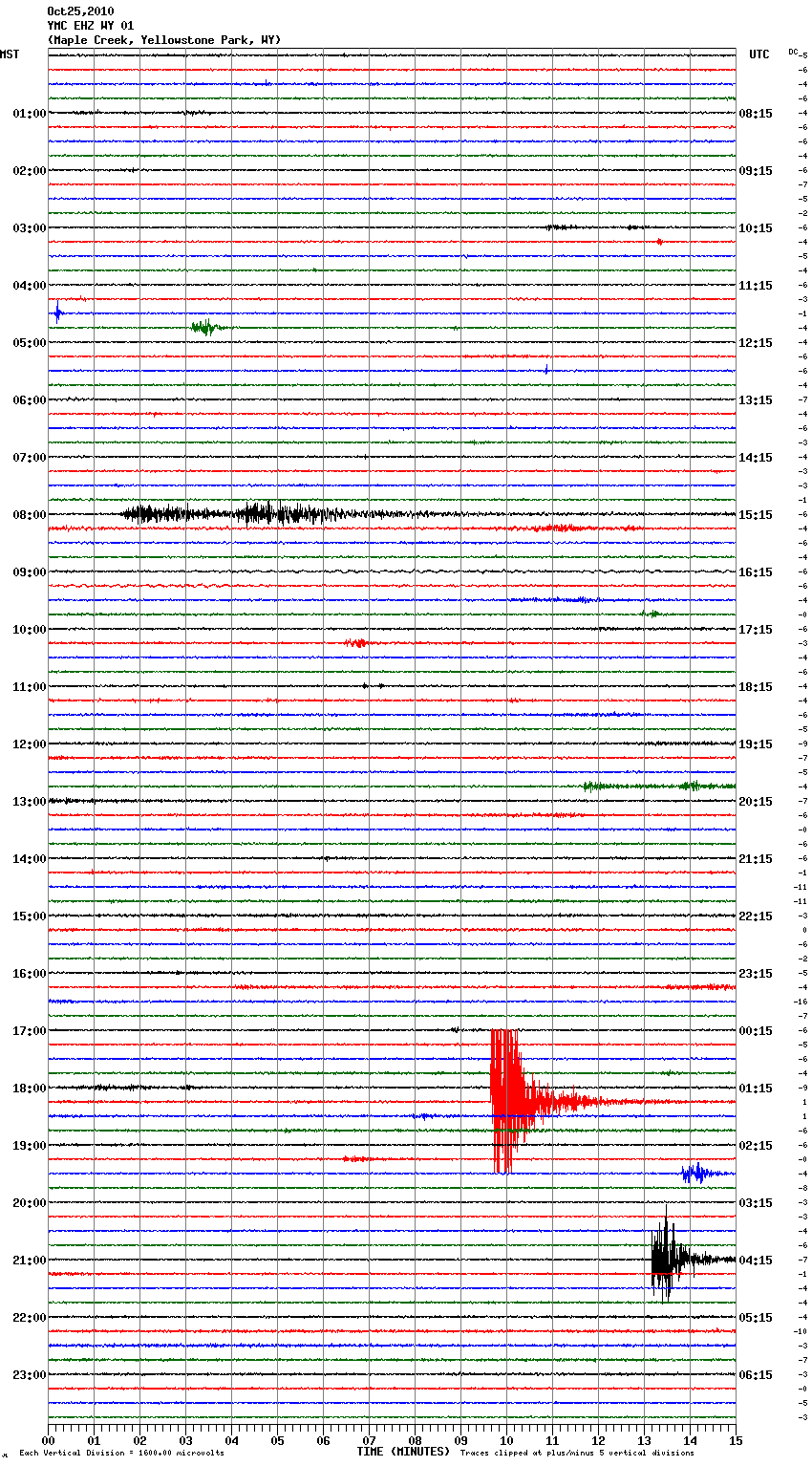Click the TIME (MINUTES) axis label

click(402, 1452)
